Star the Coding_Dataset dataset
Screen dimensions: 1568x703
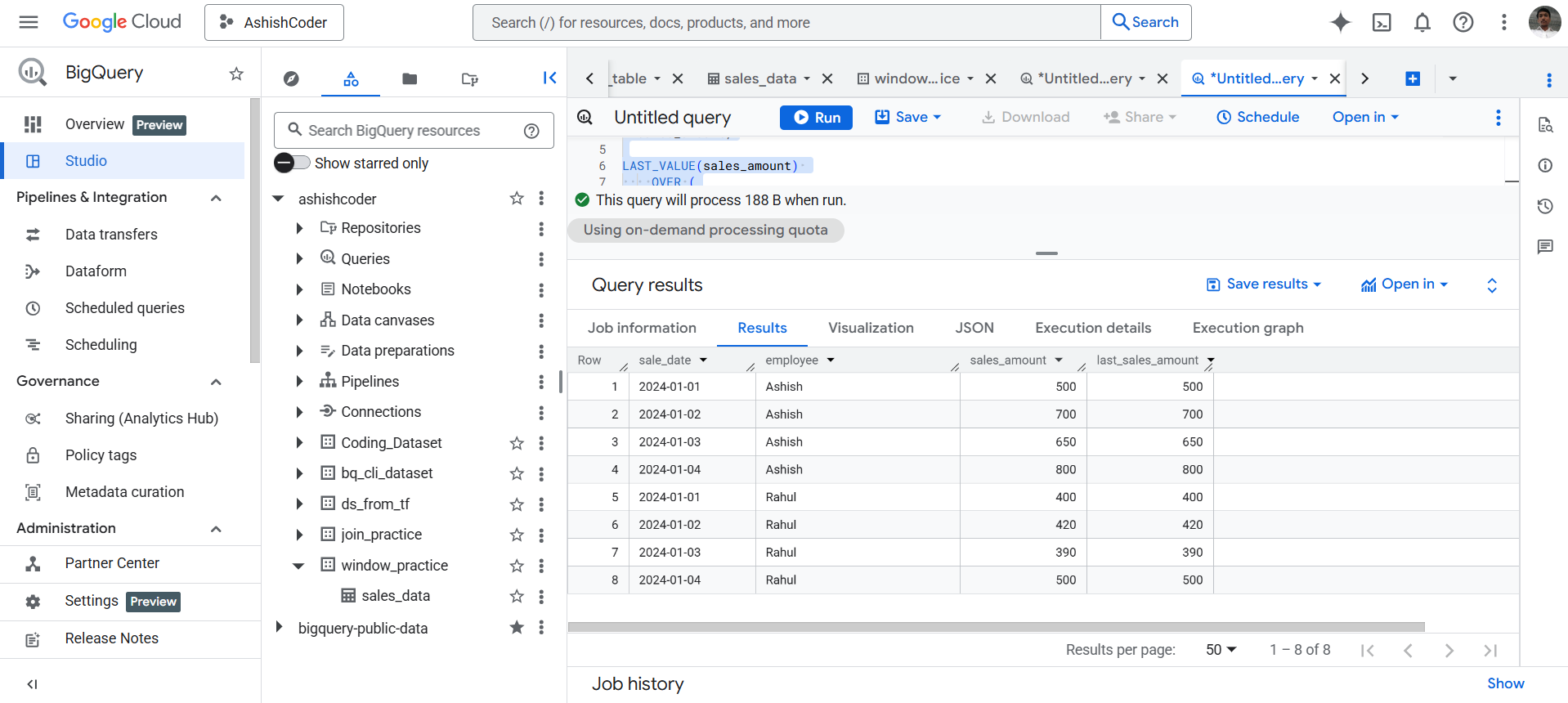517,443
